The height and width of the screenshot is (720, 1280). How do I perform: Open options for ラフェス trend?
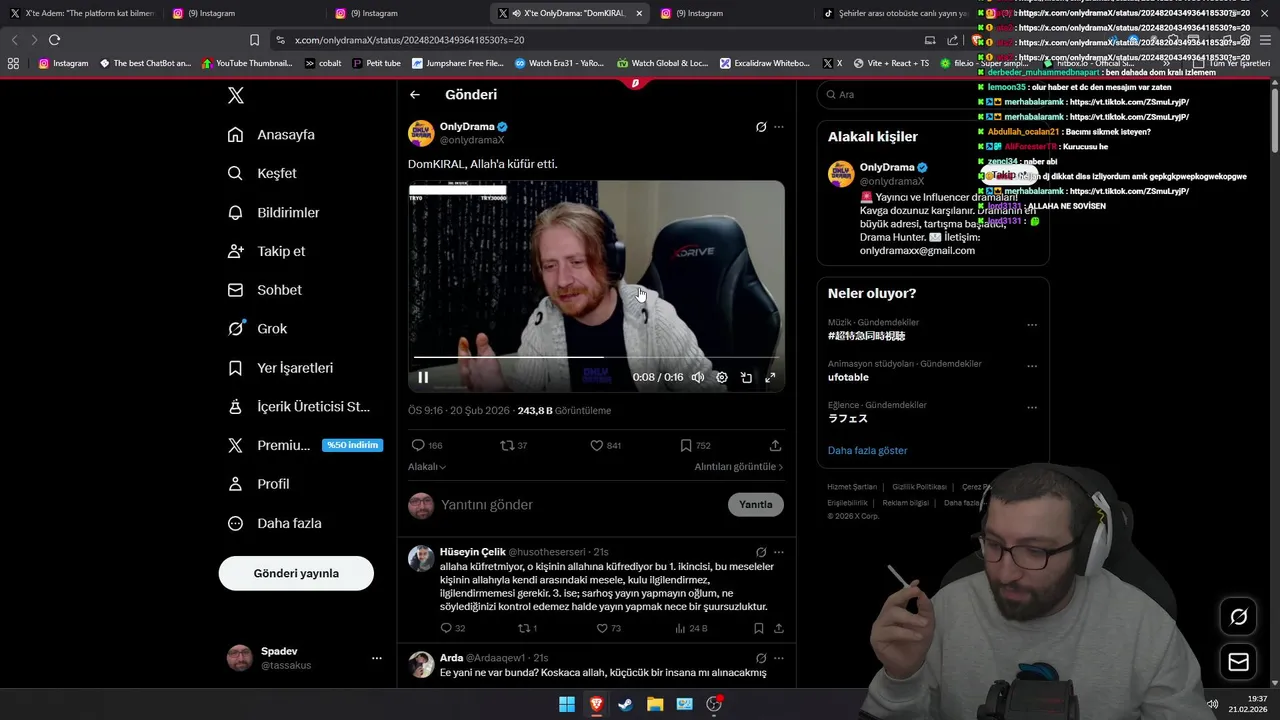pyautogui.click(x=1032, y=408)
